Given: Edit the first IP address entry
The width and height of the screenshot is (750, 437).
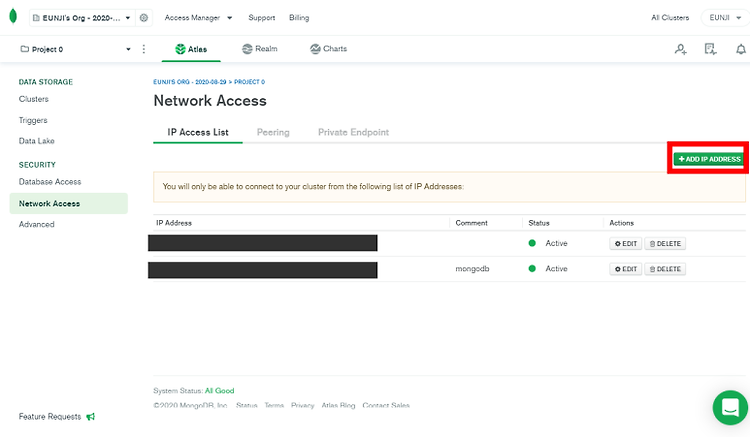Looking at the screenshot, I should (626, 244).
